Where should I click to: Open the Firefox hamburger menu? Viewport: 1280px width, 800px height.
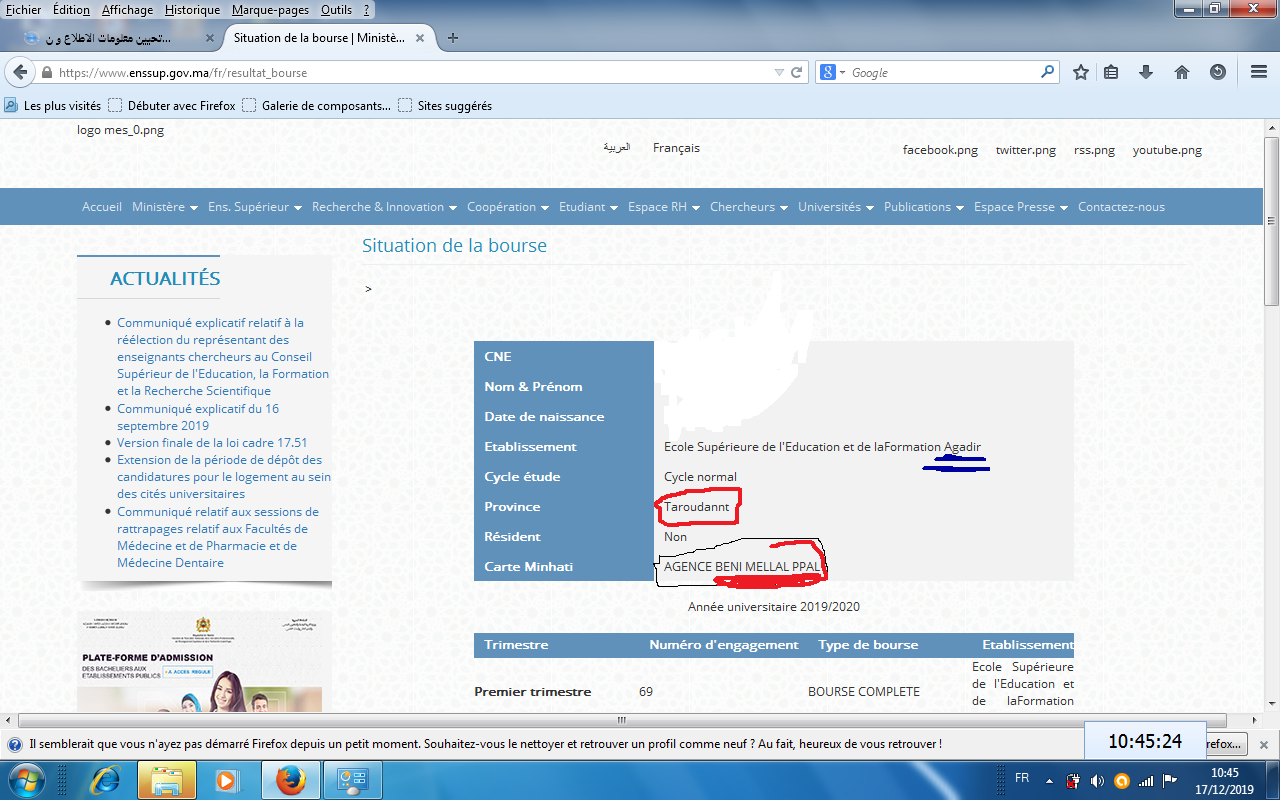point(1259,72)
